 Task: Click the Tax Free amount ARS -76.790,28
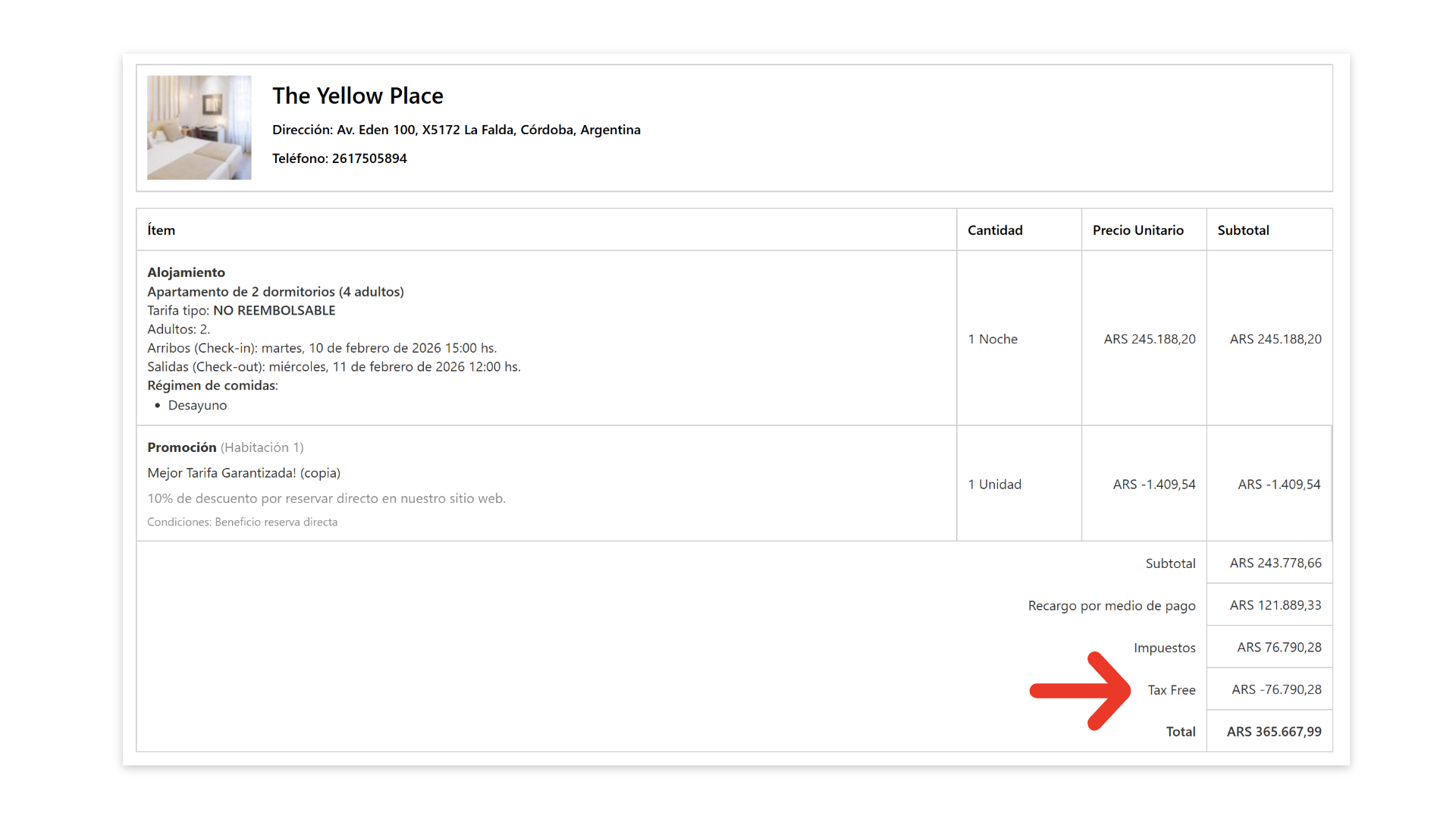tap(1276, 690)
